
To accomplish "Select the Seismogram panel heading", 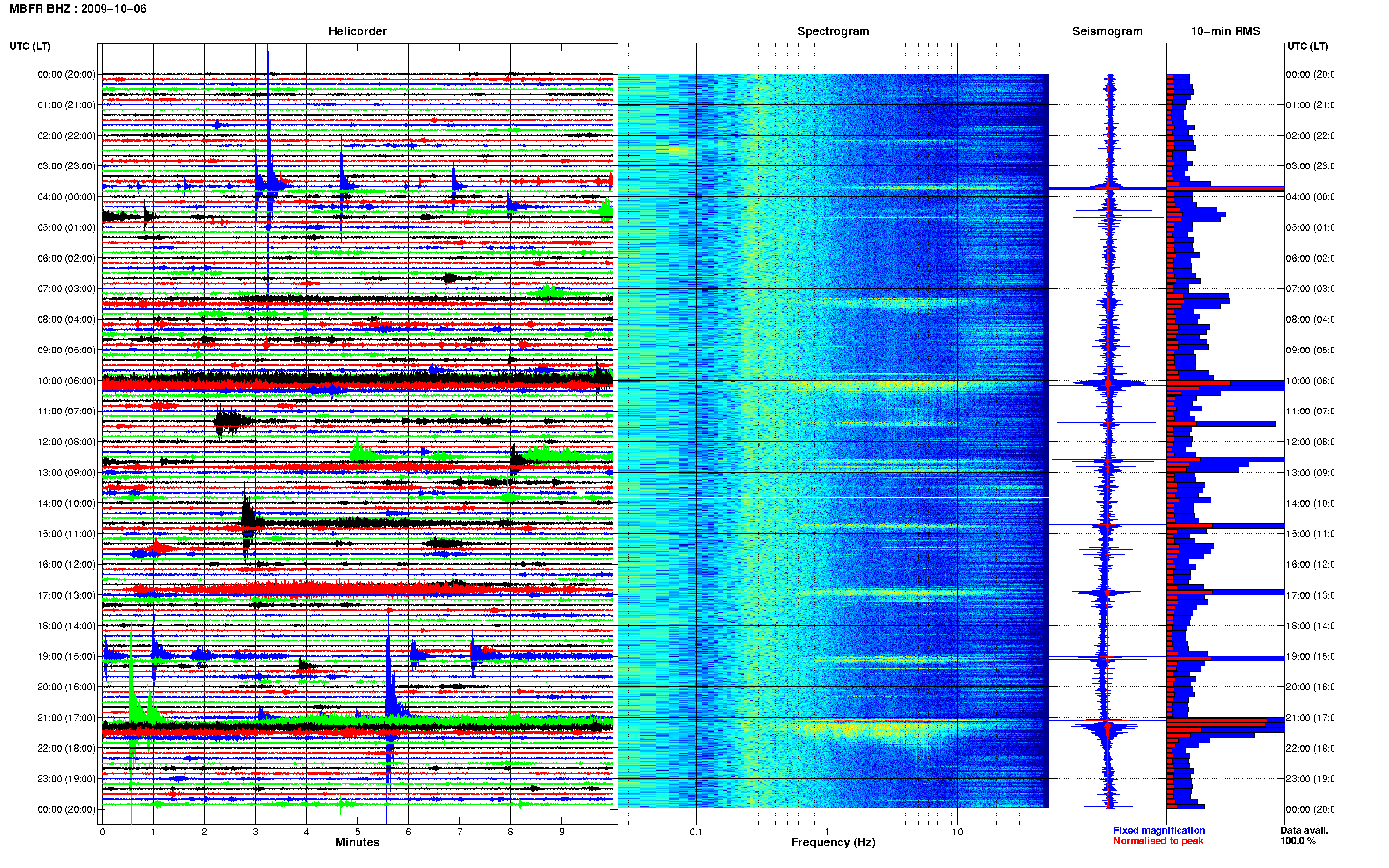I will point(1107,32).
